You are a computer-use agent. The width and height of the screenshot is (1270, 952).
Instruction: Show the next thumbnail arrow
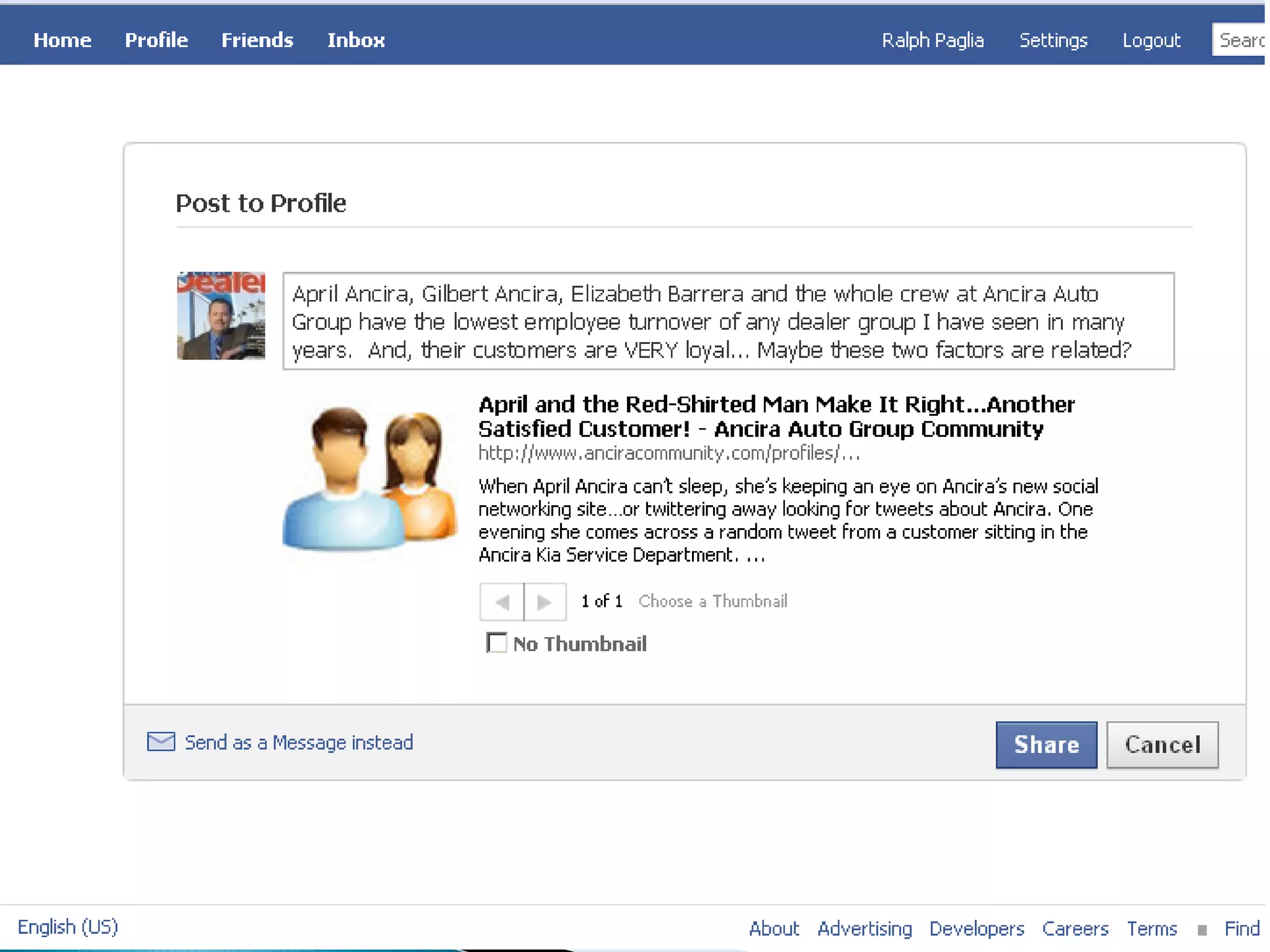(x=545, y=601)
